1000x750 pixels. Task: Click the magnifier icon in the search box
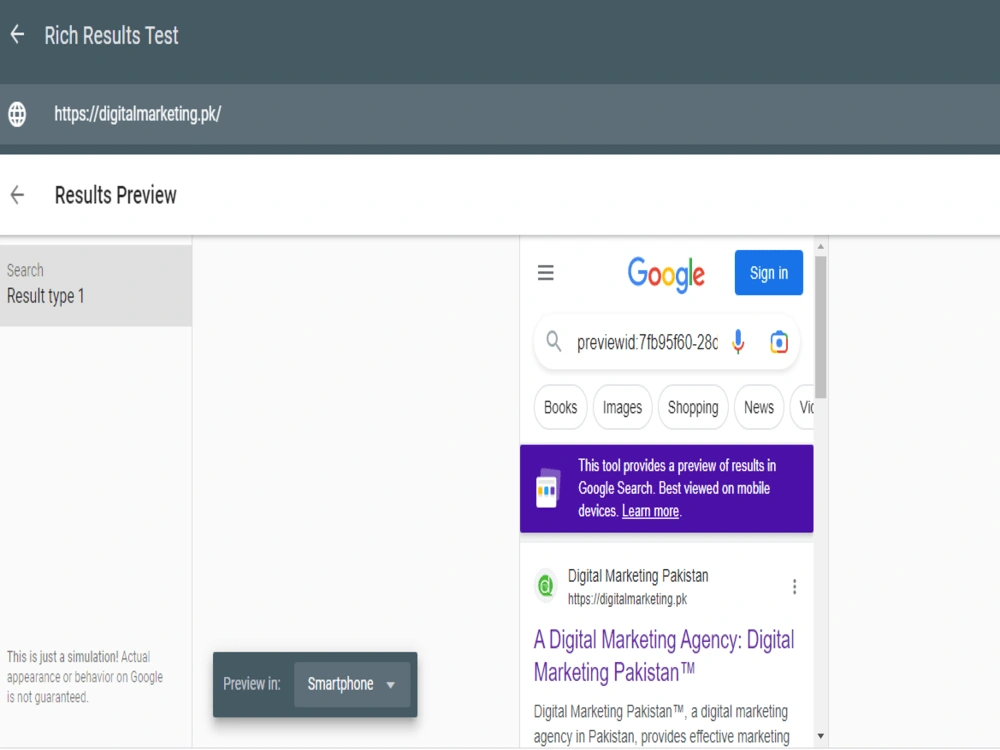pyautogui.click(x=554, y=342)
